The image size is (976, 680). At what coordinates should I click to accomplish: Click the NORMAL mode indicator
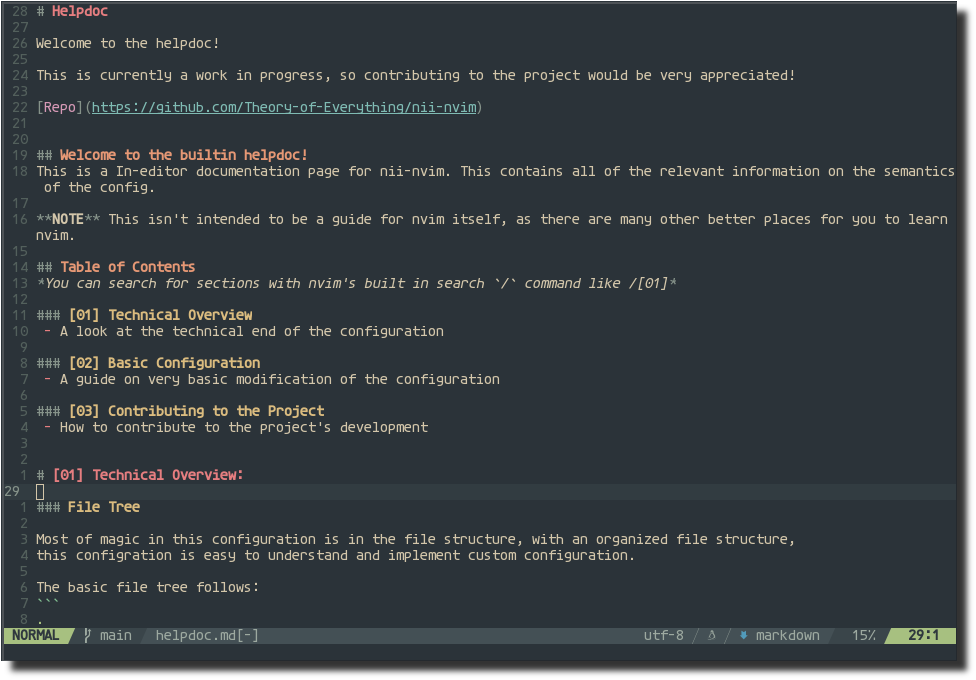coord(35,635)
